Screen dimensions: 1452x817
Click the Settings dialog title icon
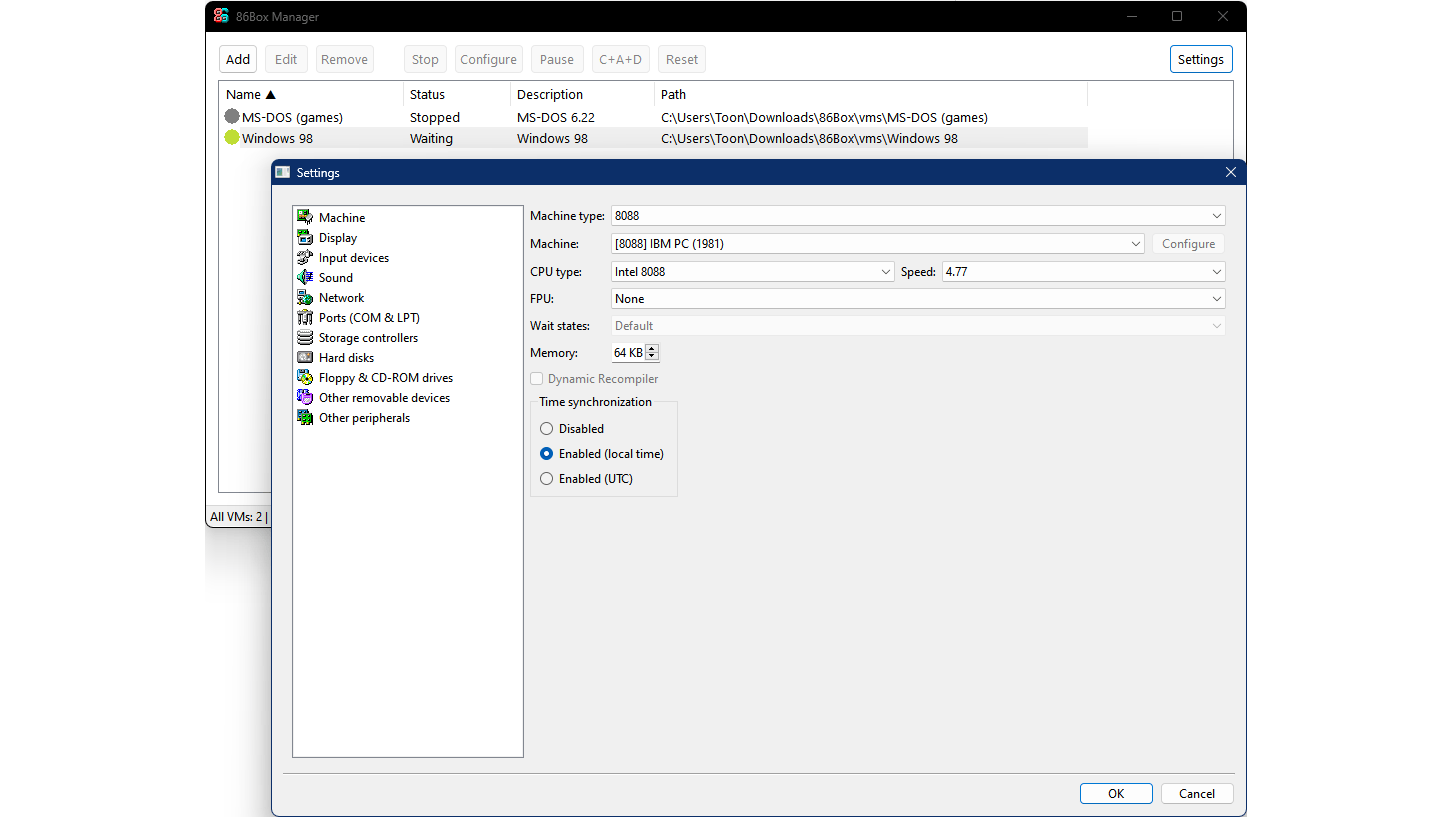[283, 173]
